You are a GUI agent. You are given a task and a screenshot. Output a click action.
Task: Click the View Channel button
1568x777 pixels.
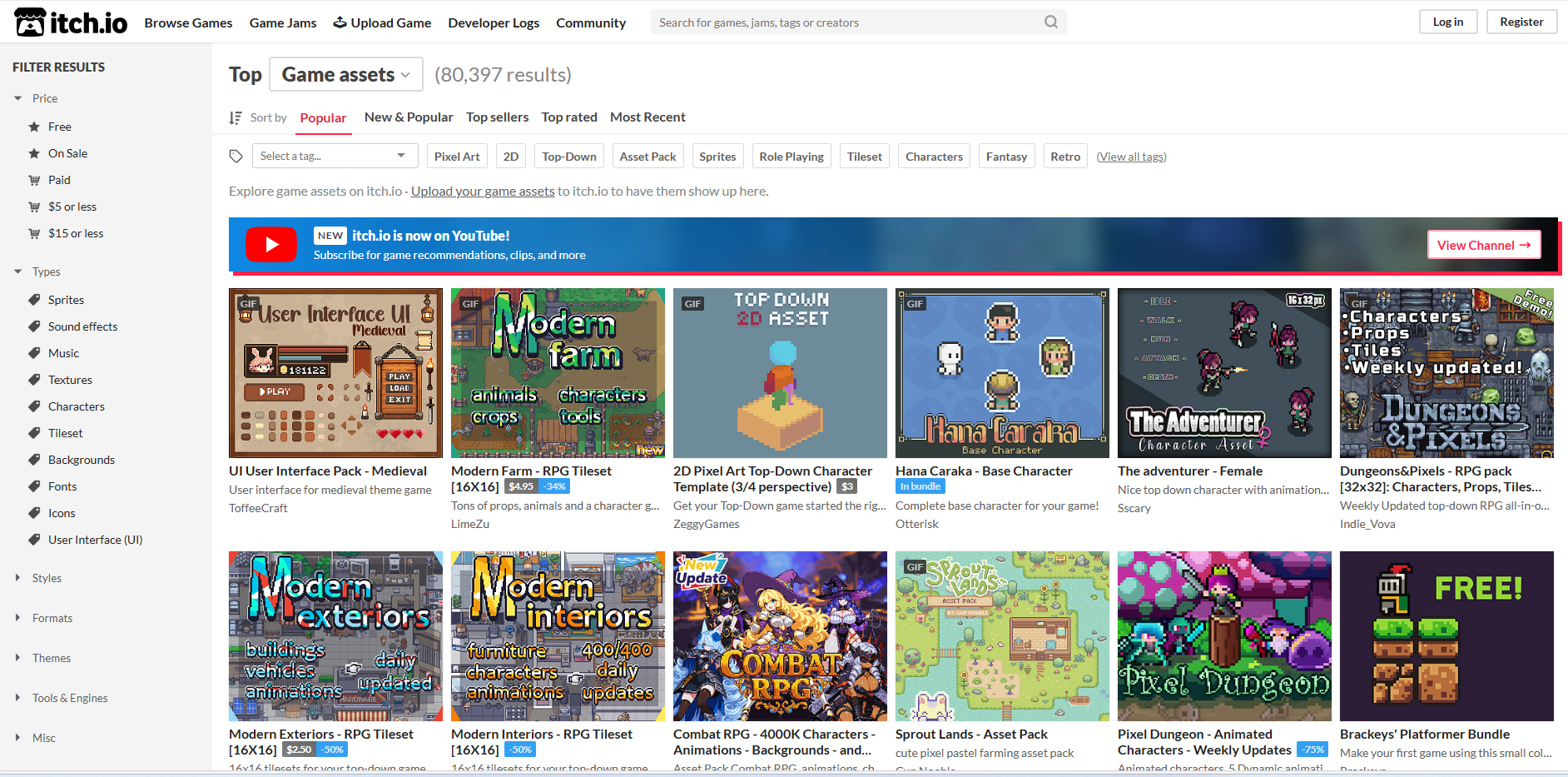click(1484, 245)
